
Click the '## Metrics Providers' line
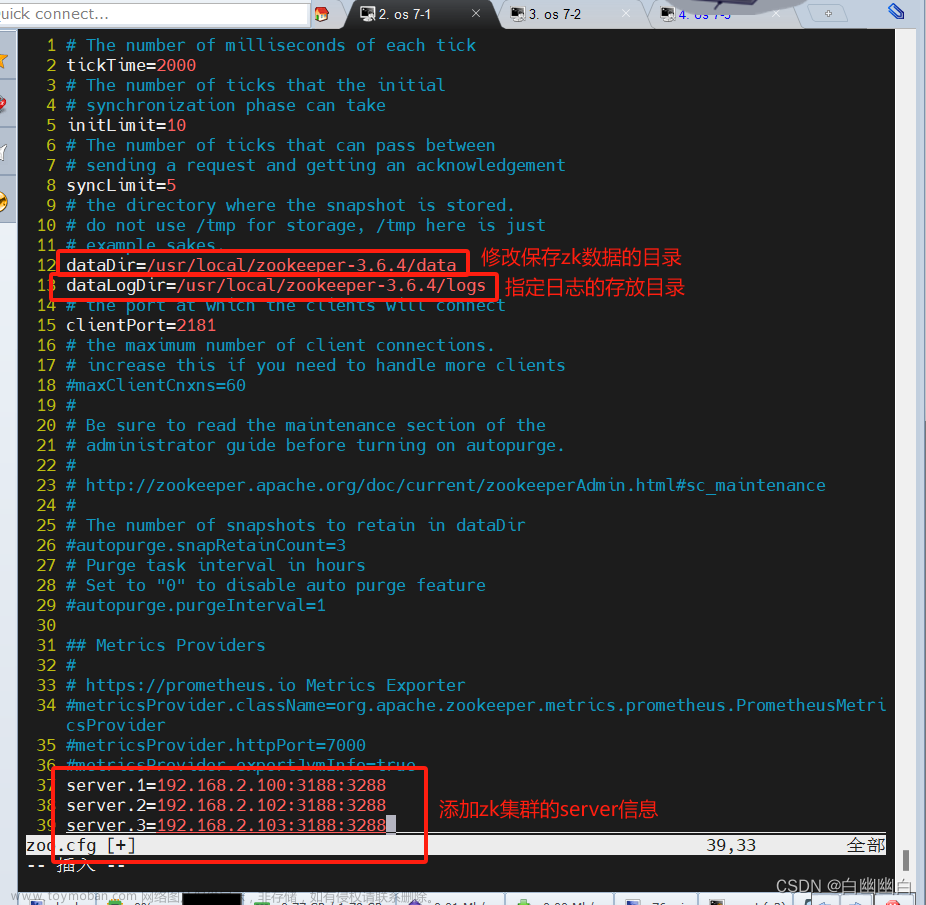166,645
